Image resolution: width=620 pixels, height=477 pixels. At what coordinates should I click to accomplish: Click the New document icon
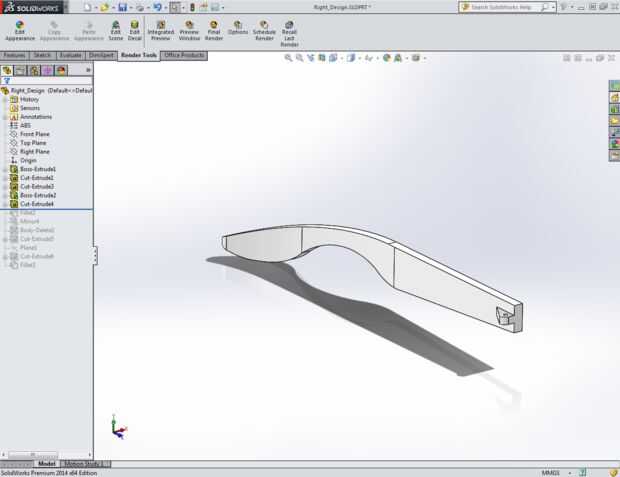pos(88,7)
